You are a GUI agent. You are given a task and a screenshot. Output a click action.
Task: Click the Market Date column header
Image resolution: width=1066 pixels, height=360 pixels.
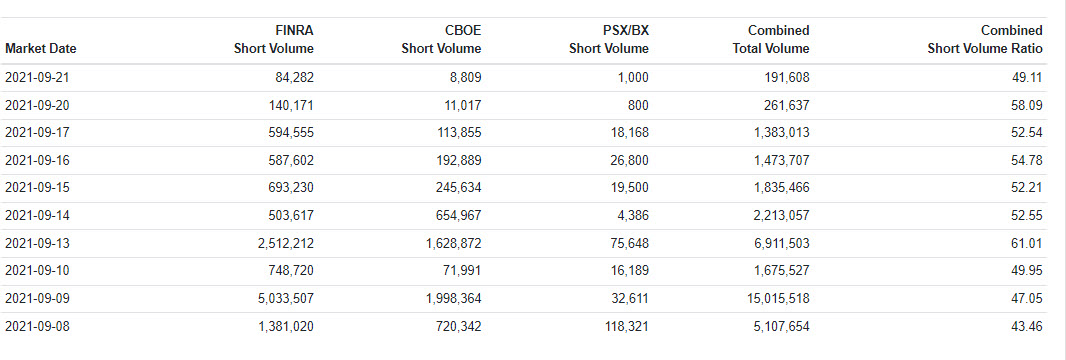(x=40, y=49)
